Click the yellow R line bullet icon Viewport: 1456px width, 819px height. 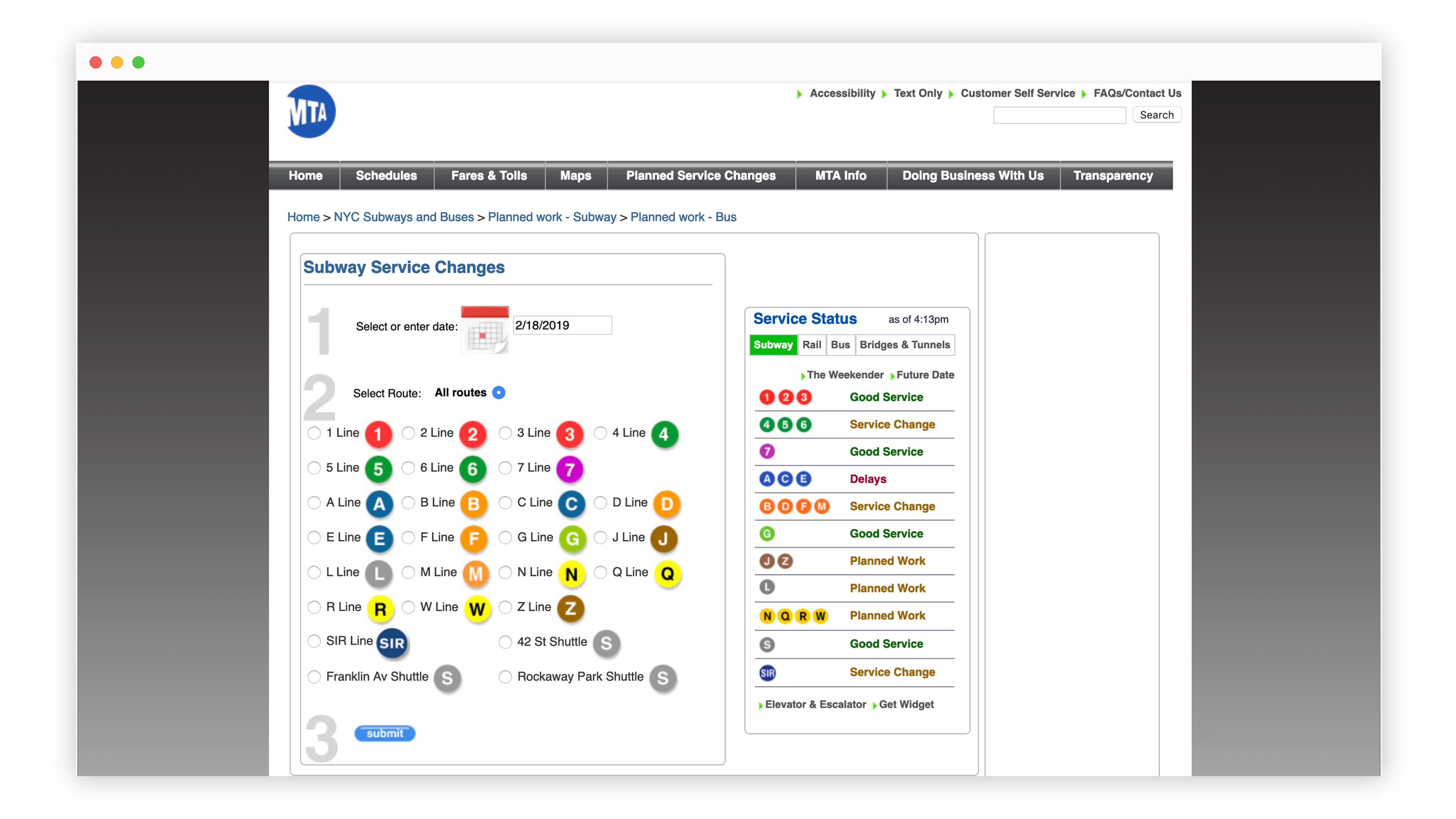click(x=380, y=609)
